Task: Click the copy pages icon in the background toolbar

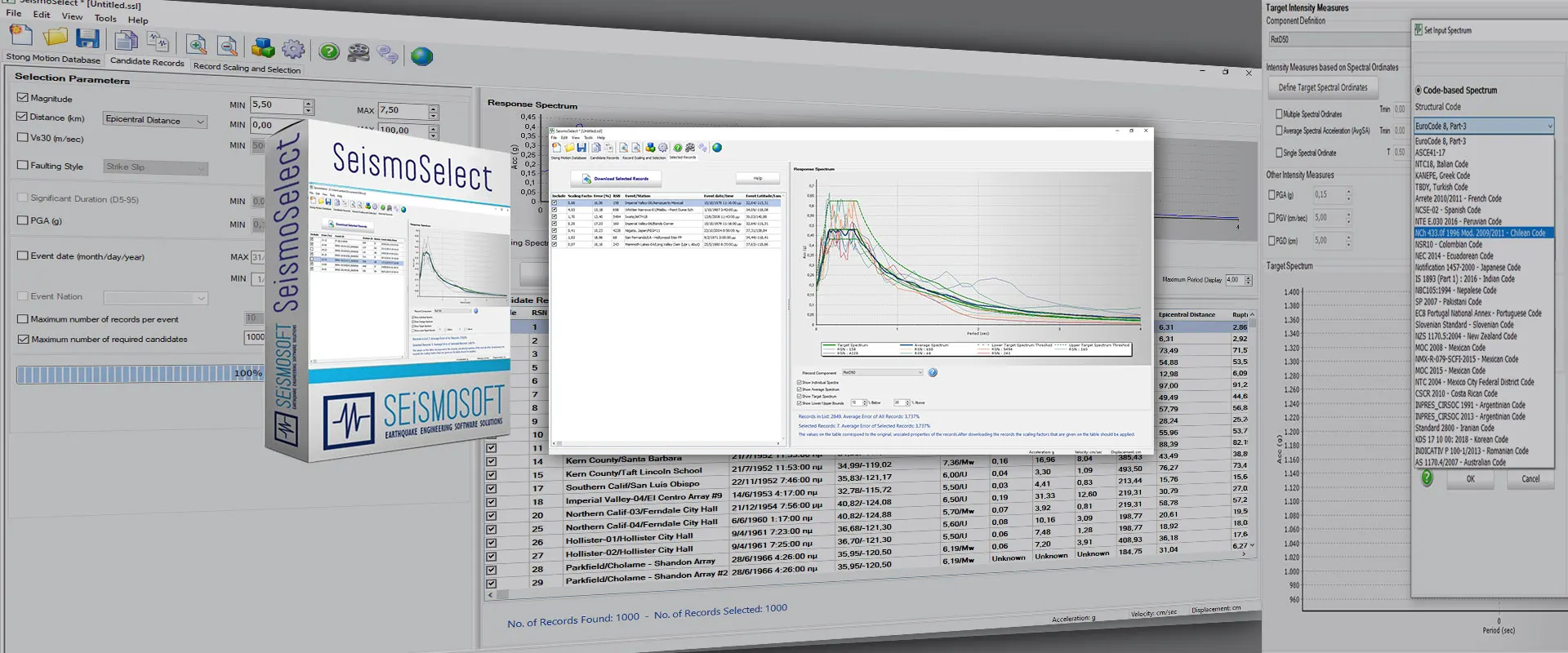Action: coord(126,40)
